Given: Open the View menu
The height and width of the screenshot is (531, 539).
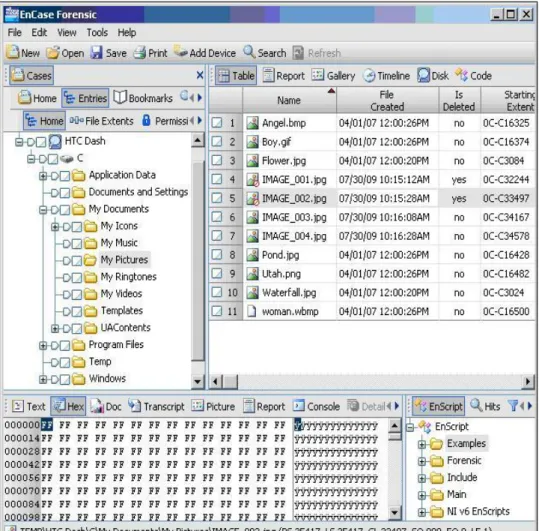Looking at the screenshot, I should tap(67, 33).
